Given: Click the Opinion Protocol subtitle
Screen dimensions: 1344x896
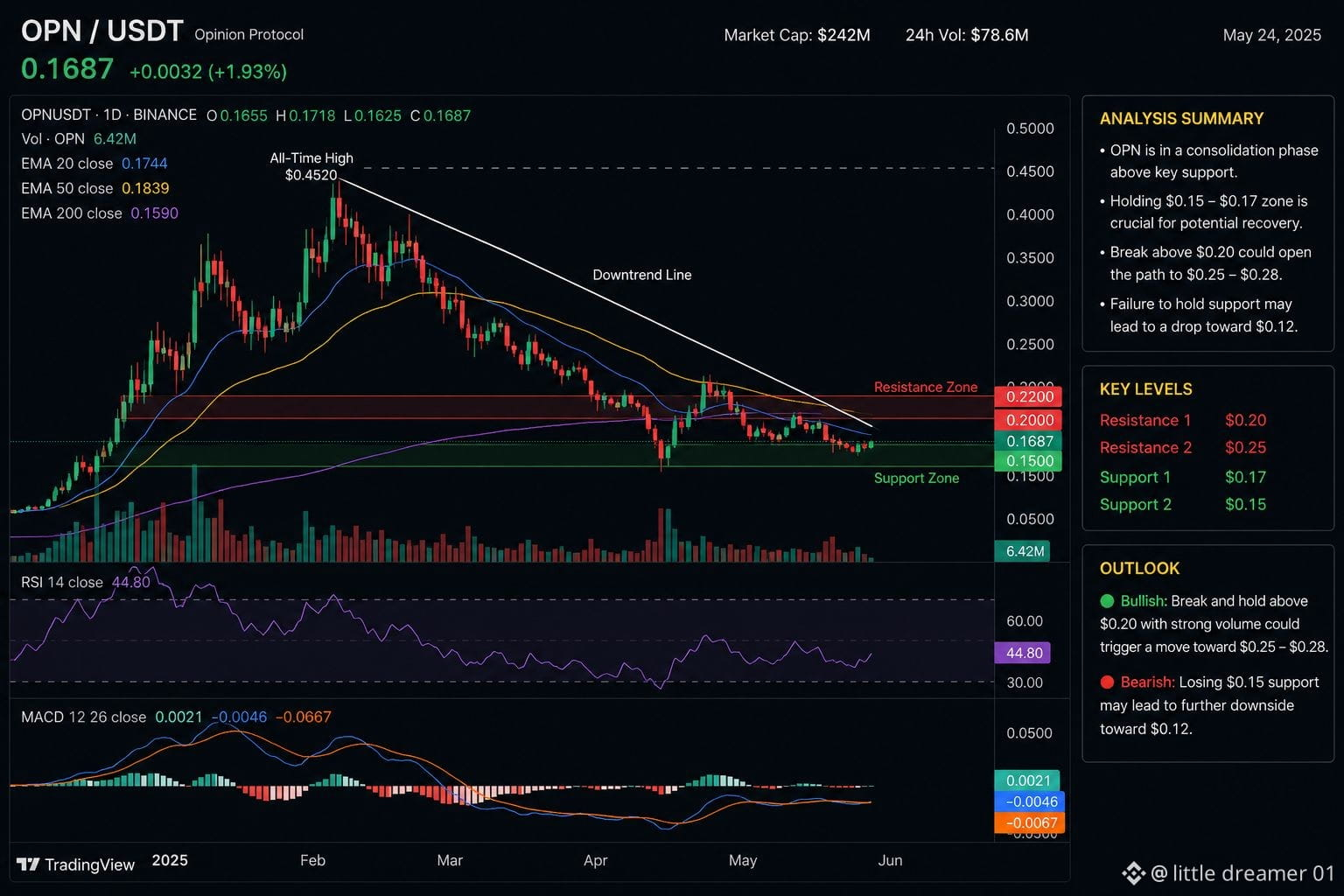Looking at the screenshot, I should 249,35.
